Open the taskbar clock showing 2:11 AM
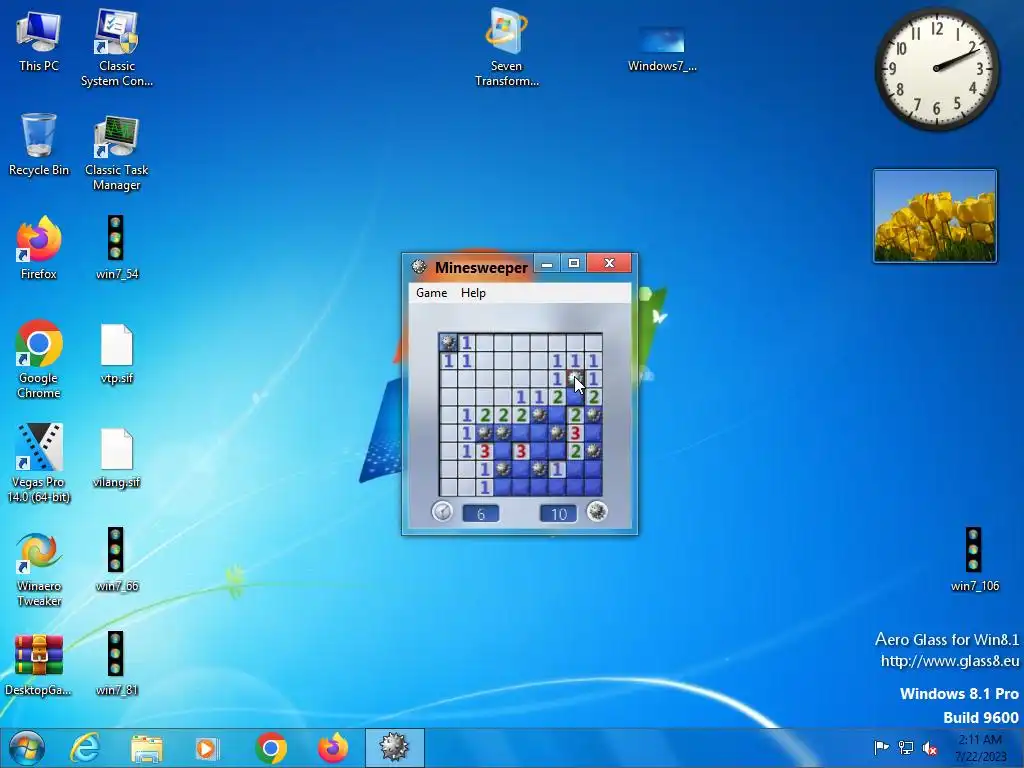The width and height of the screenshot is (1024, 768). coord(980,748)
